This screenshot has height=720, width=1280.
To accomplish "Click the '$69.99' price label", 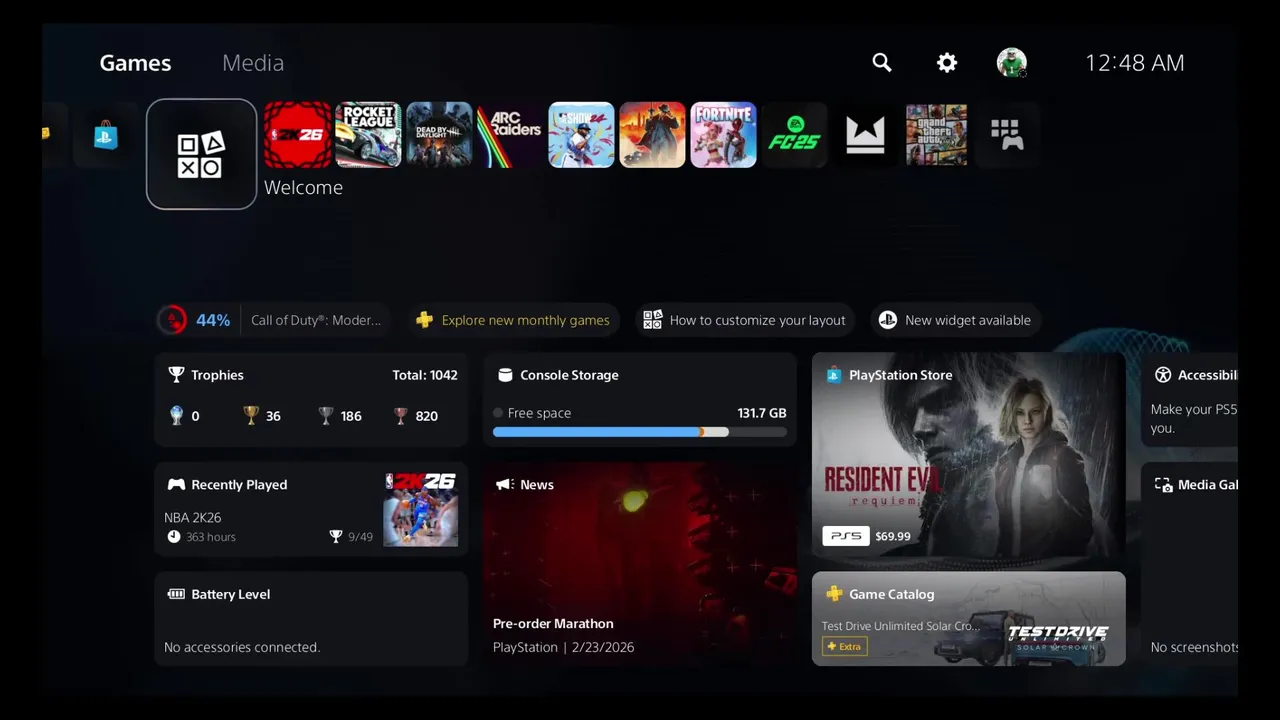I will pos(893,536).
